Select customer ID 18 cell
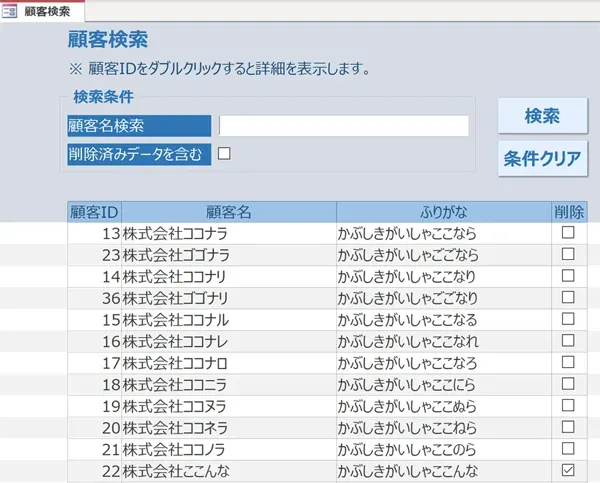Screen dimensions: 600x483 click(x=94, y=384)
